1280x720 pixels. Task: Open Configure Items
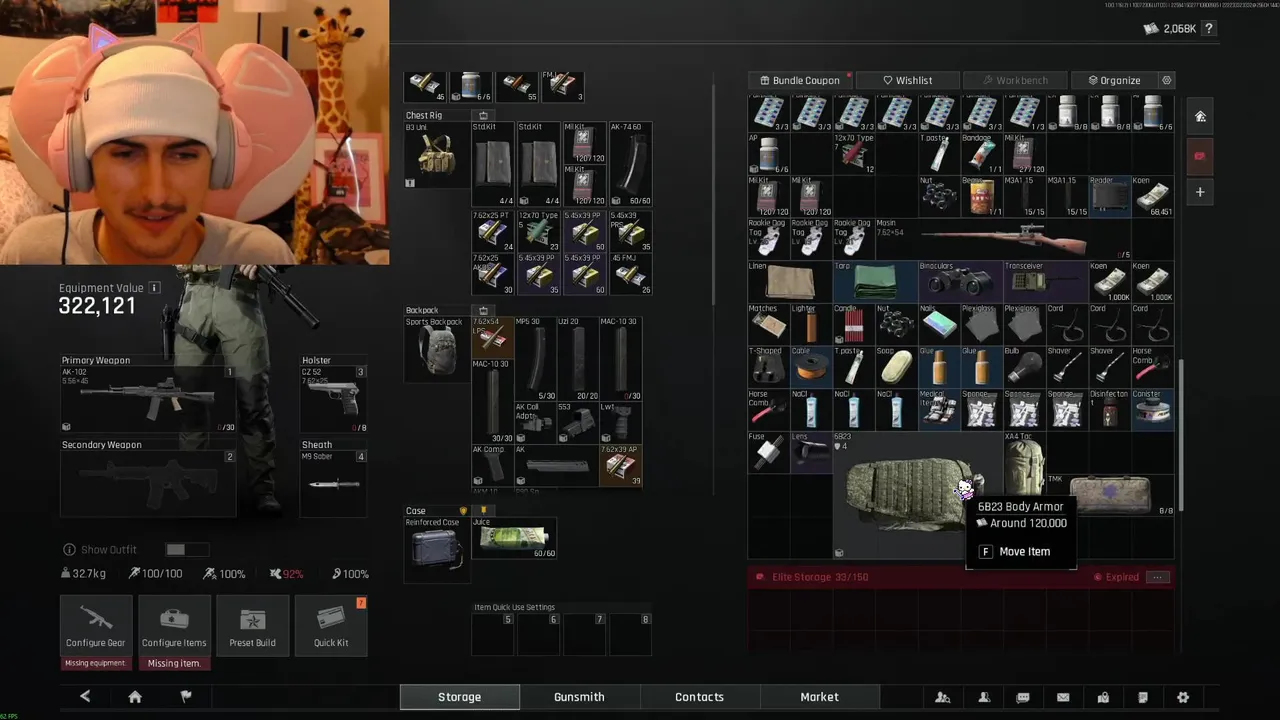pyautogui.click(x=174, y=626)
